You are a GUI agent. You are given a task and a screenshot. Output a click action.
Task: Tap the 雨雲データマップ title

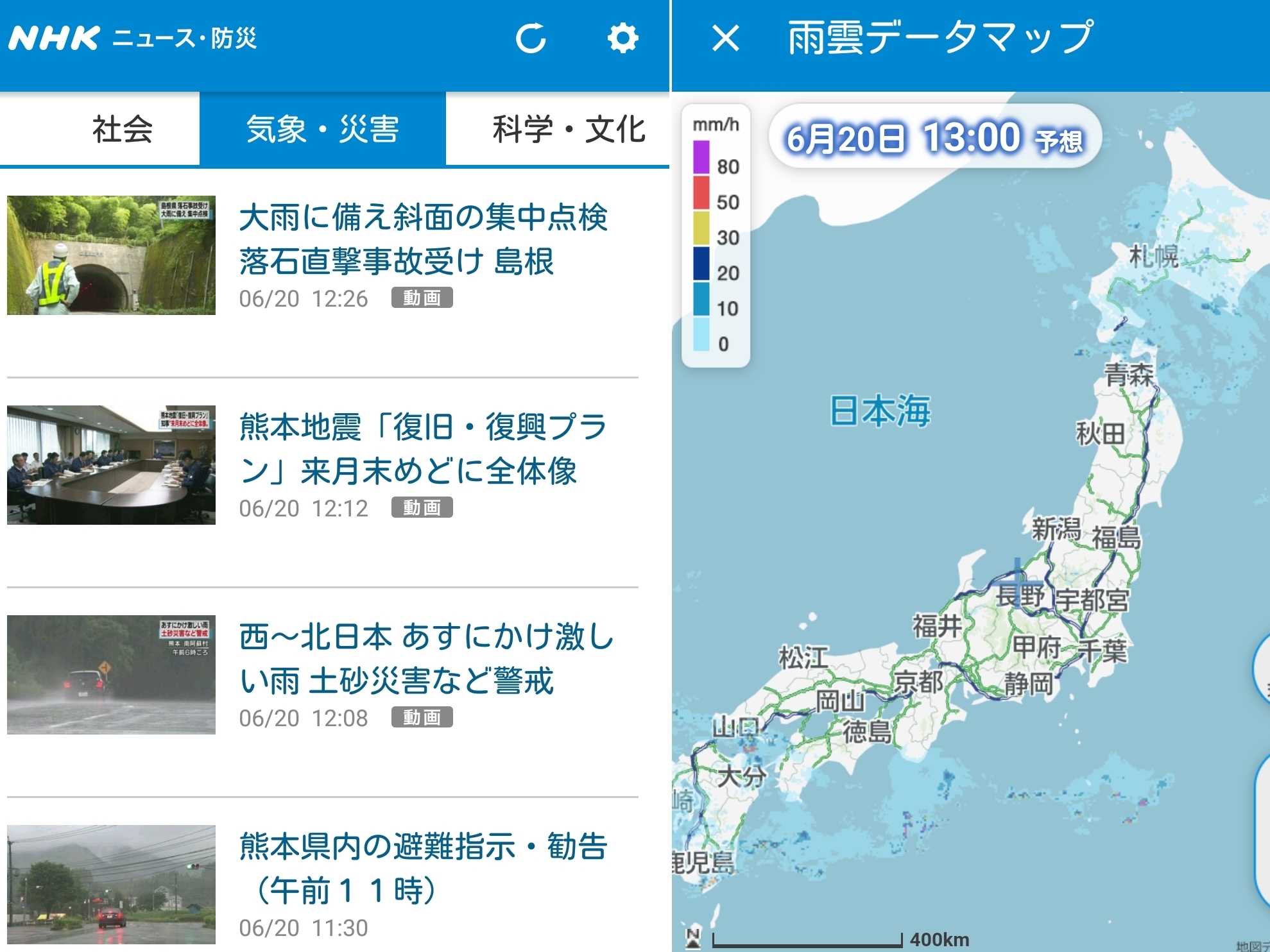point(941,37)
